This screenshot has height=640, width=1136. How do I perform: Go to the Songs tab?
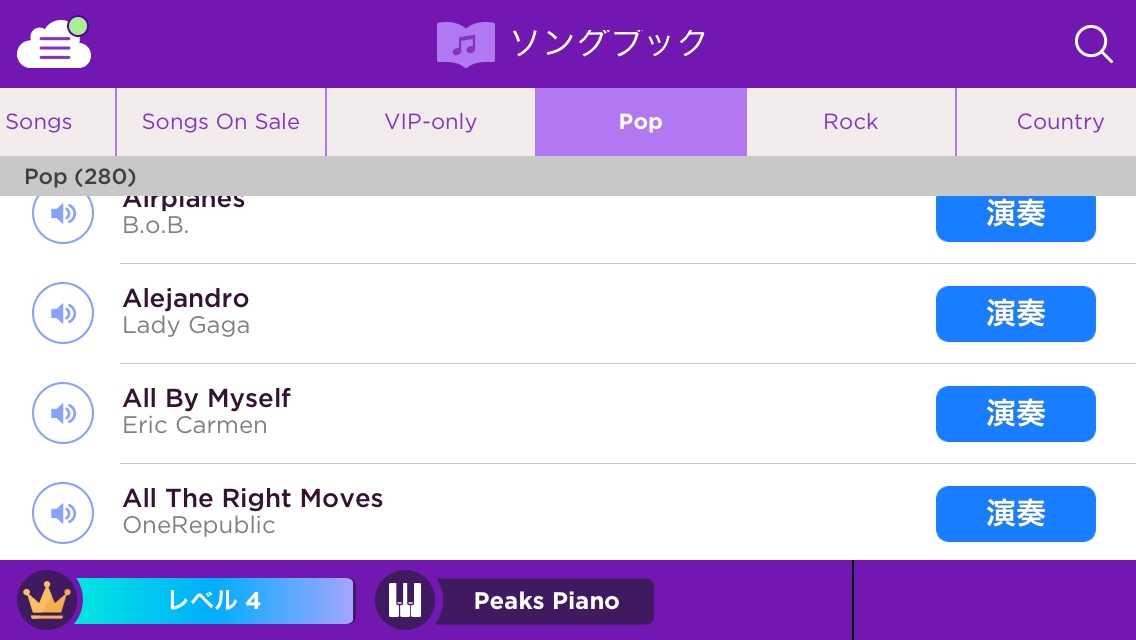point(40,122)
